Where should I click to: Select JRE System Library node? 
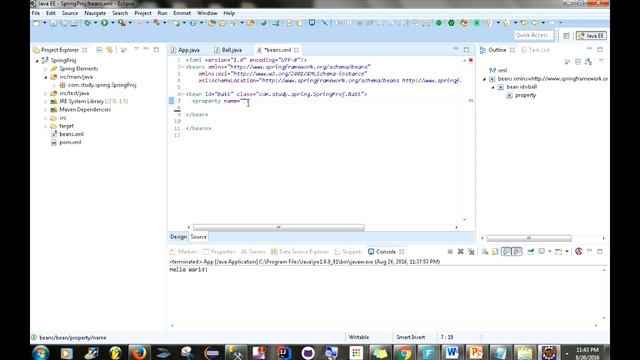click(89, 102)
